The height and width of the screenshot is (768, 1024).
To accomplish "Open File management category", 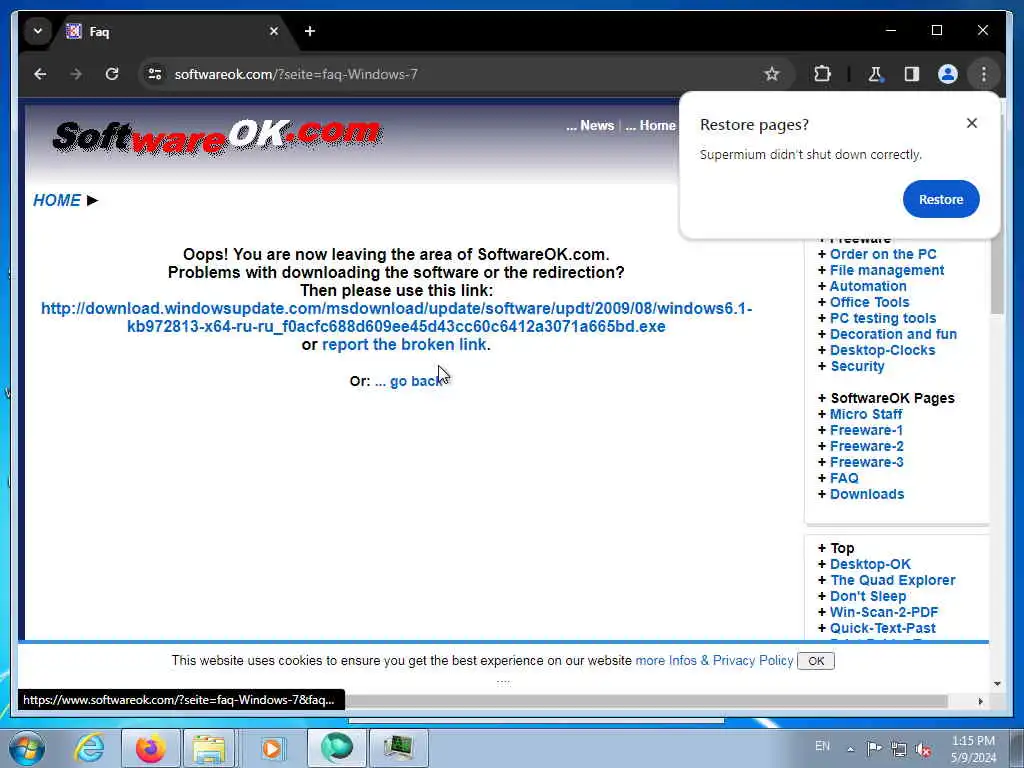I will (887, 270).
